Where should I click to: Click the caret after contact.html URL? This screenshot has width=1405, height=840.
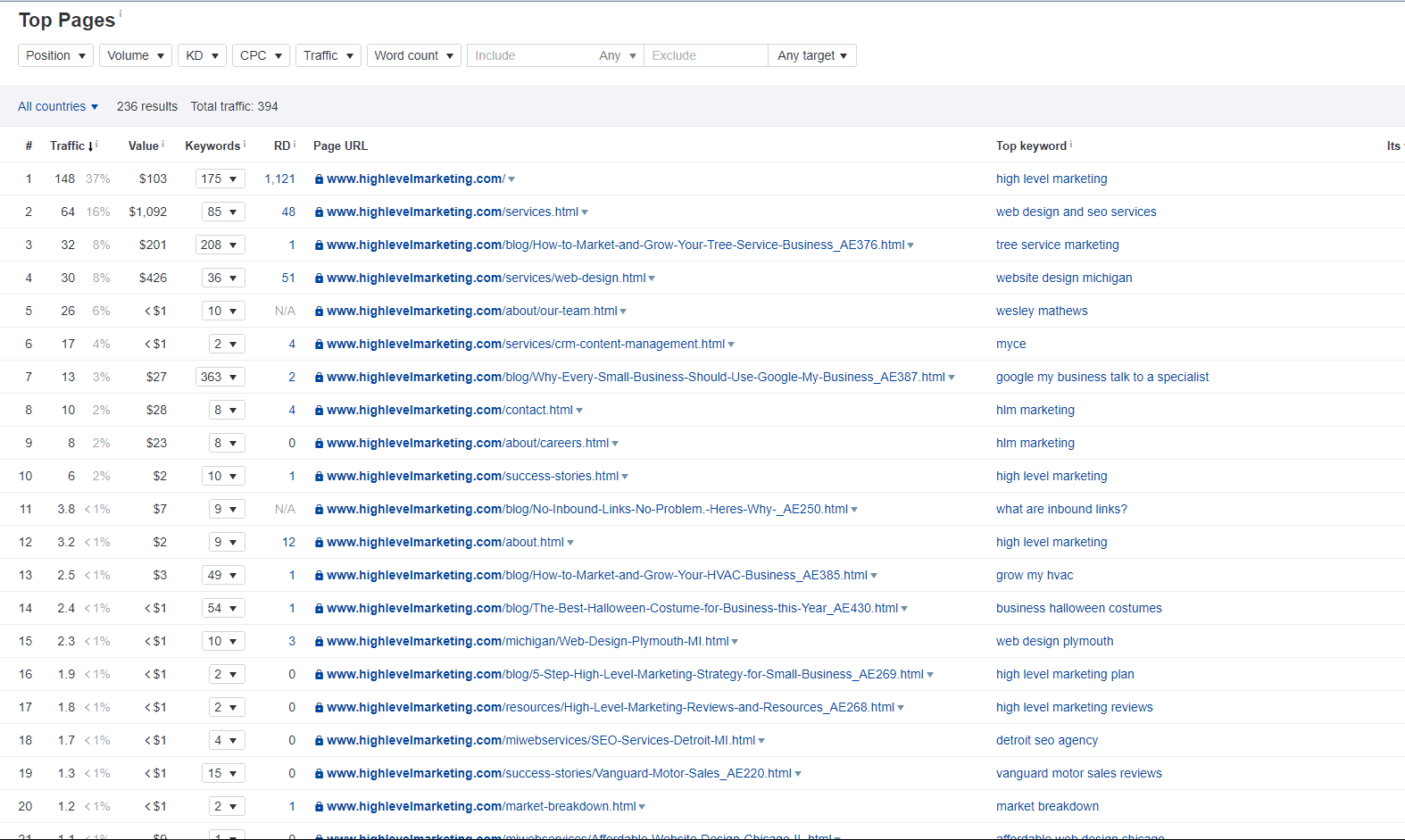tap(579, 411)
